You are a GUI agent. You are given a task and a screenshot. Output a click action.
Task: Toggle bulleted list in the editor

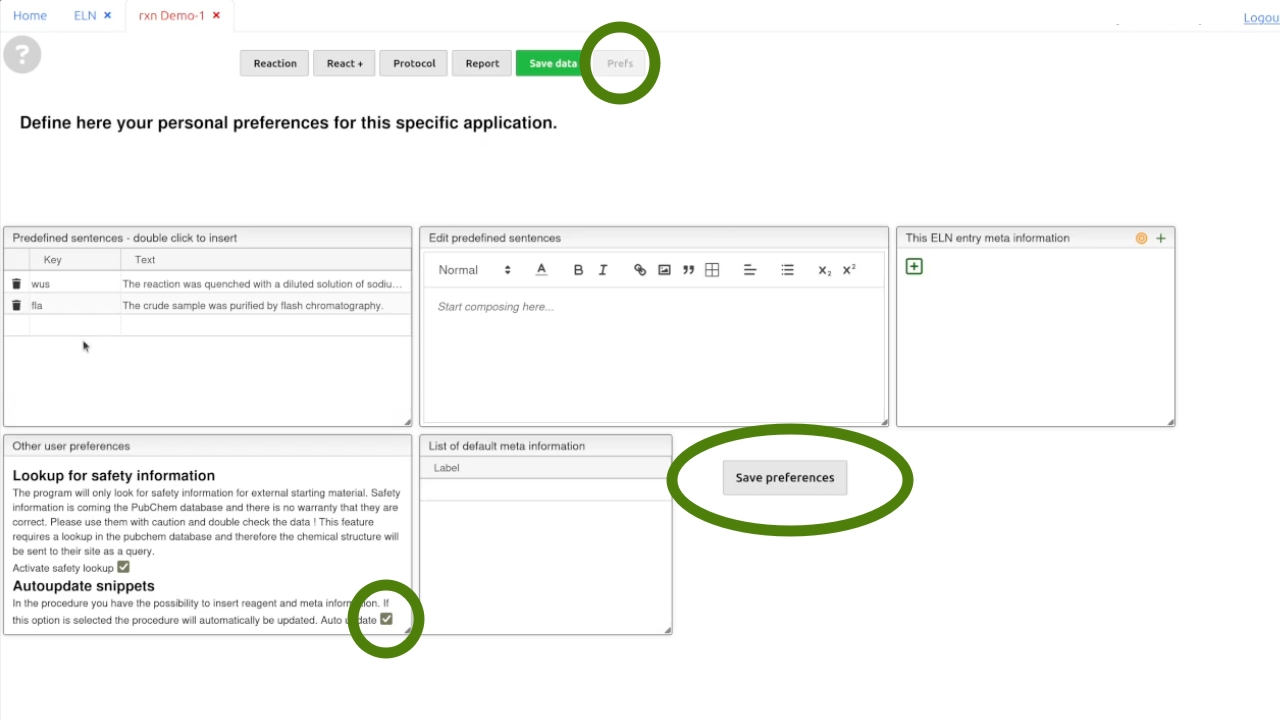[x=787, y=270]
